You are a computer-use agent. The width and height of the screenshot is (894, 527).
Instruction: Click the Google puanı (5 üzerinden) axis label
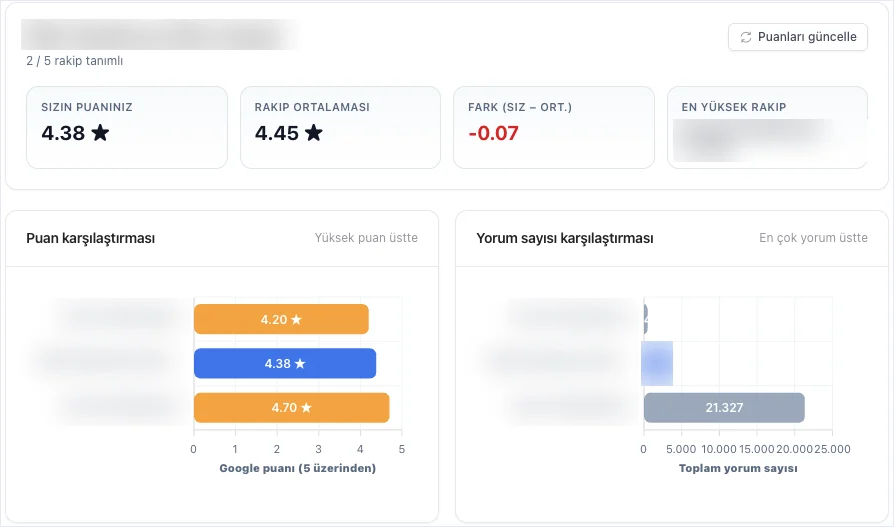pos(298,468)
